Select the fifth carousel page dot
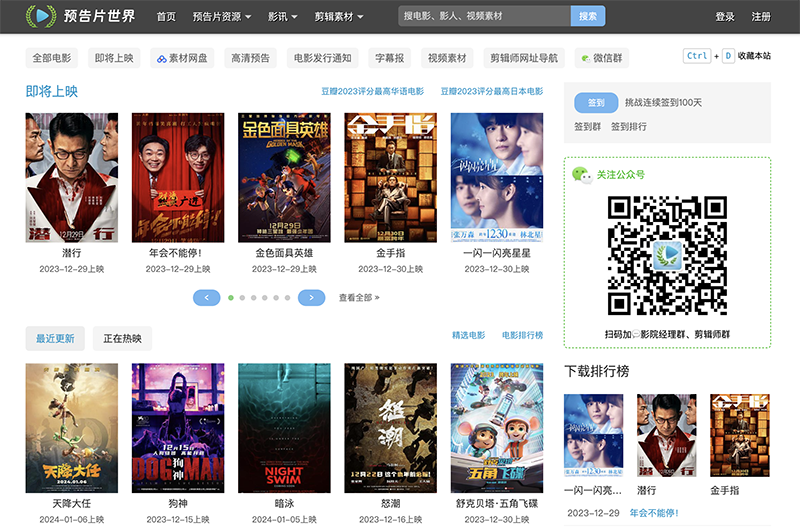 276,297
